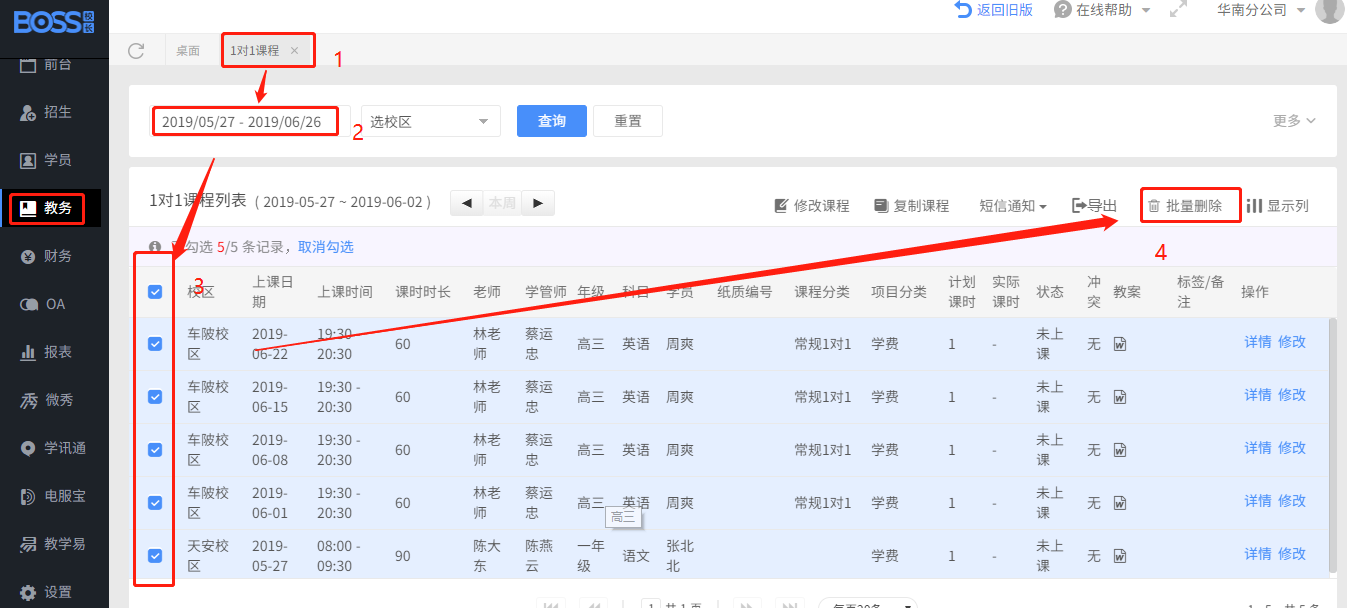
Task: Open the 报表 reports chart icon
Action: pos(28,352)
